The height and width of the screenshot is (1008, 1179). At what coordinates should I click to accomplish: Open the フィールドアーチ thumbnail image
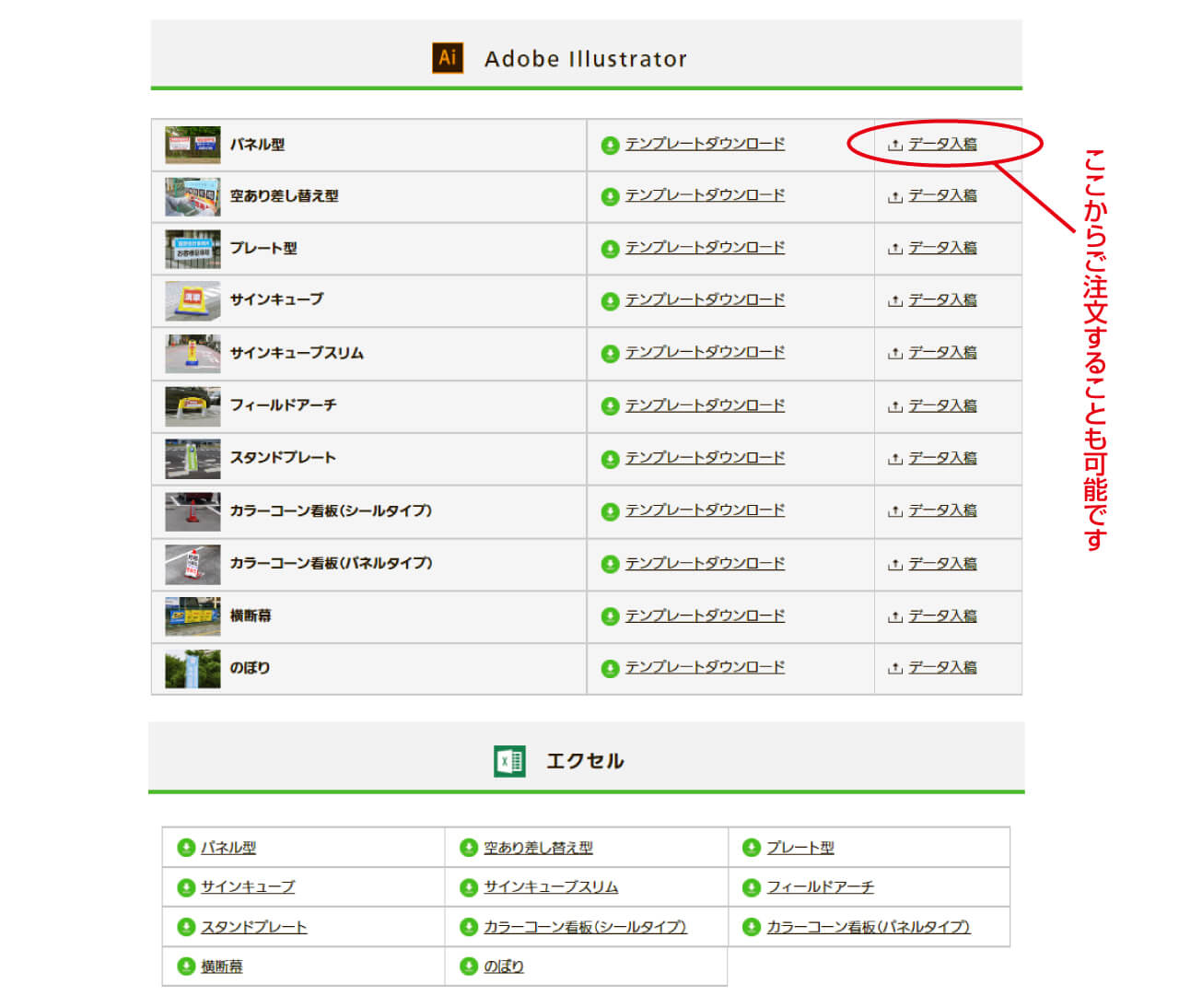pos(193,406)
